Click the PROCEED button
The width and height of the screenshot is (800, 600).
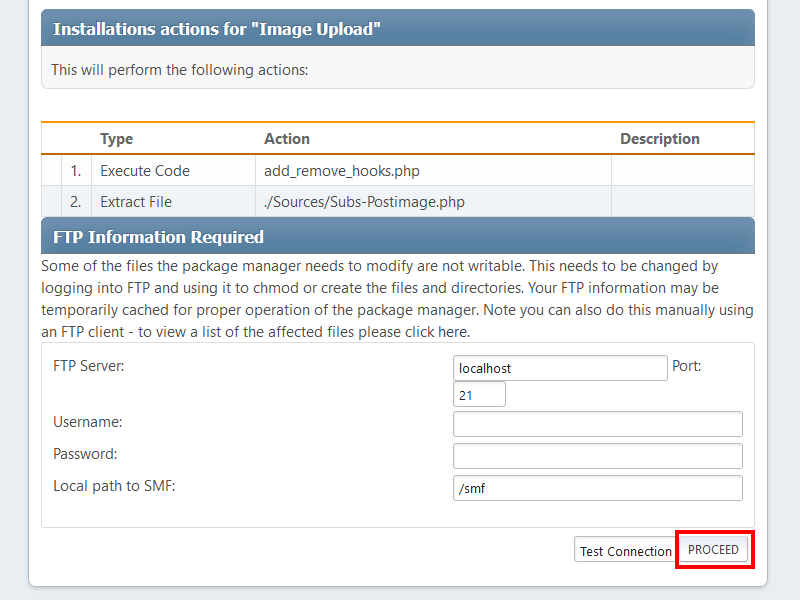714,550
